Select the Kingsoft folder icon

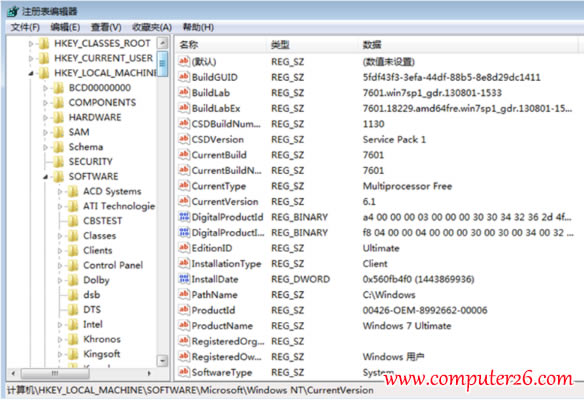[x=73, y=354]
